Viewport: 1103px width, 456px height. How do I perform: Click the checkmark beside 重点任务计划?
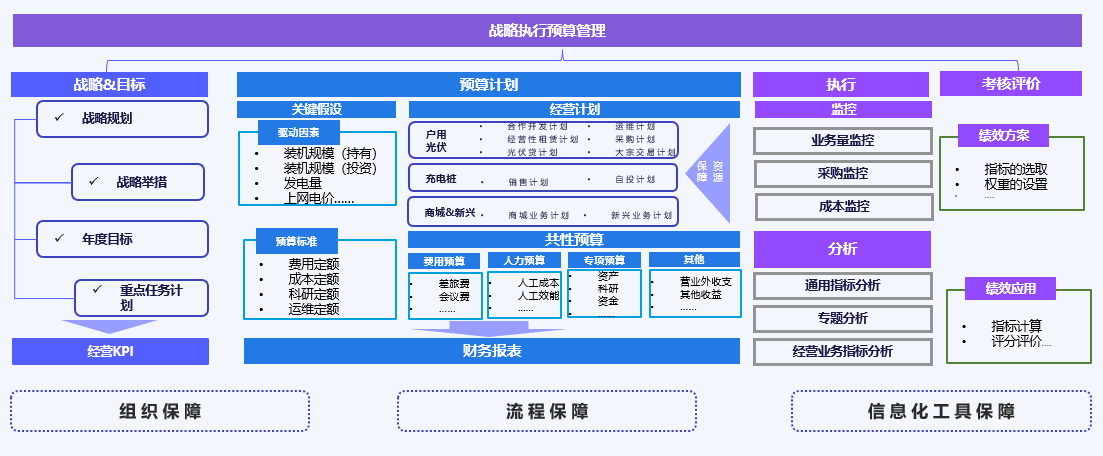pos(97,289)
